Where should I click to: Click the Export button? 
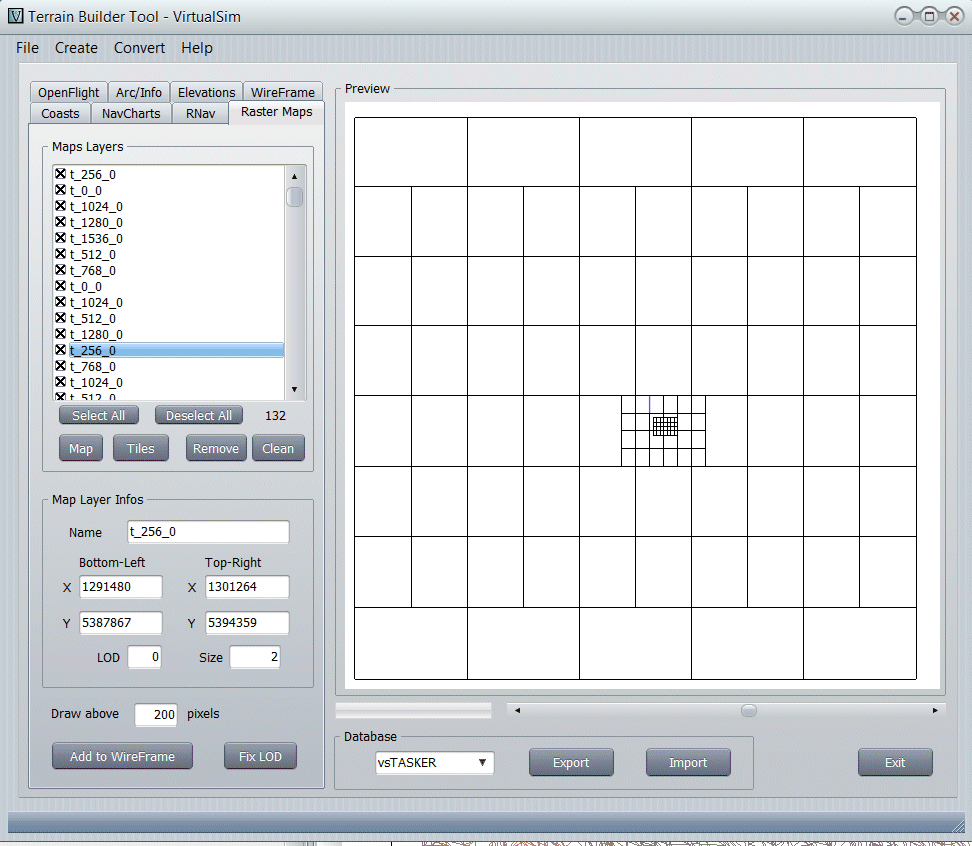(x=571, y=763)
